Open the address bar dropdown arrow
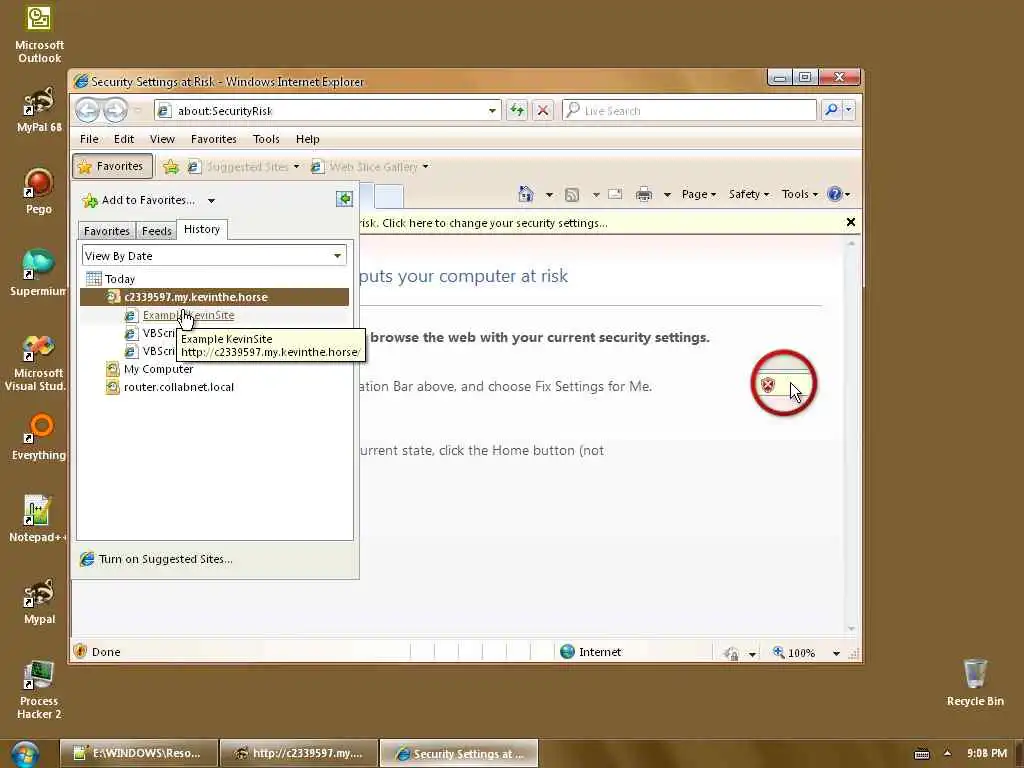 click(492, 111)
